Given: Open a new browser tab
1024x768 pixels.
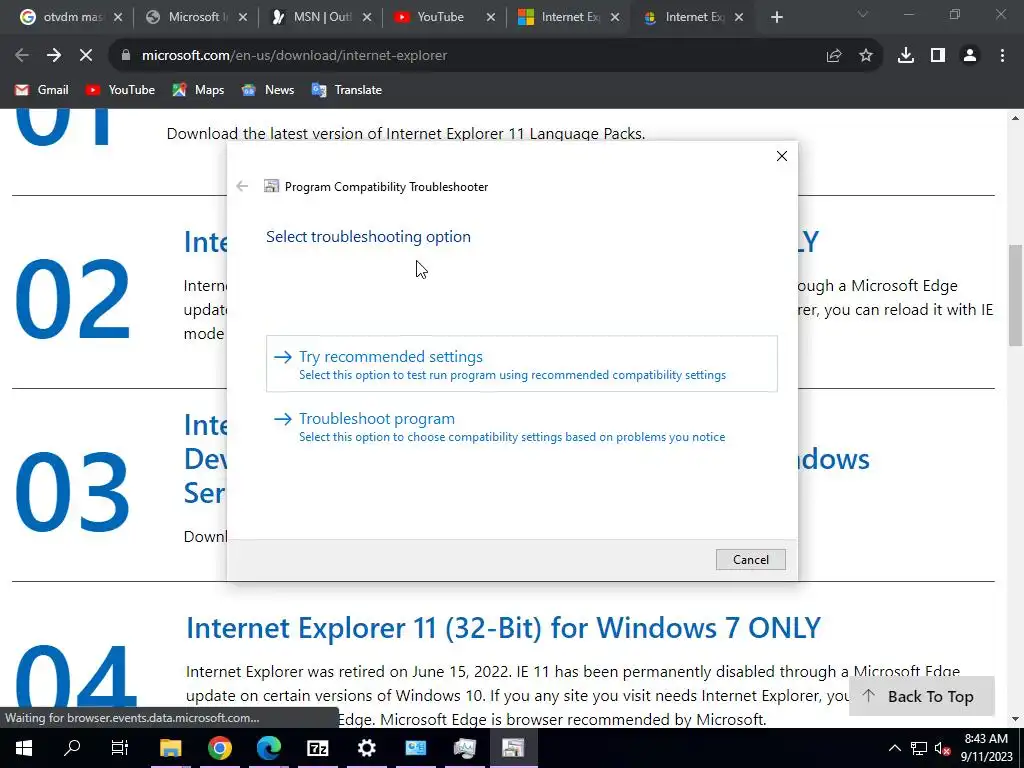Looking at the screenshot, I should (776, 18).
